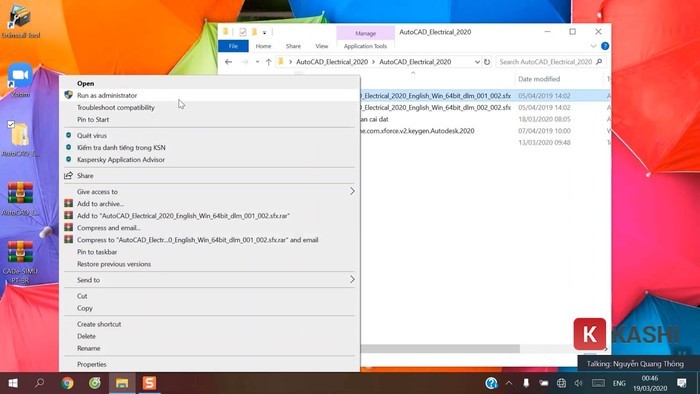This screenshot has height=394, width=700.
Task: Open Quick Access Toolbar customize dropdown
Action: 264,32
